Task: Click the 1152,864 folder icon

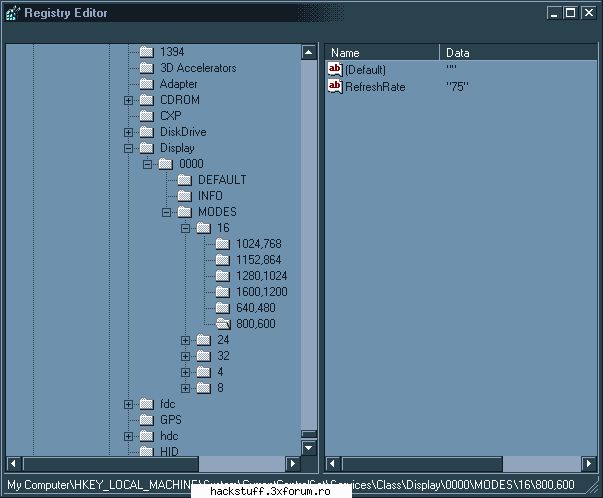Action: [x=222, y=260]
